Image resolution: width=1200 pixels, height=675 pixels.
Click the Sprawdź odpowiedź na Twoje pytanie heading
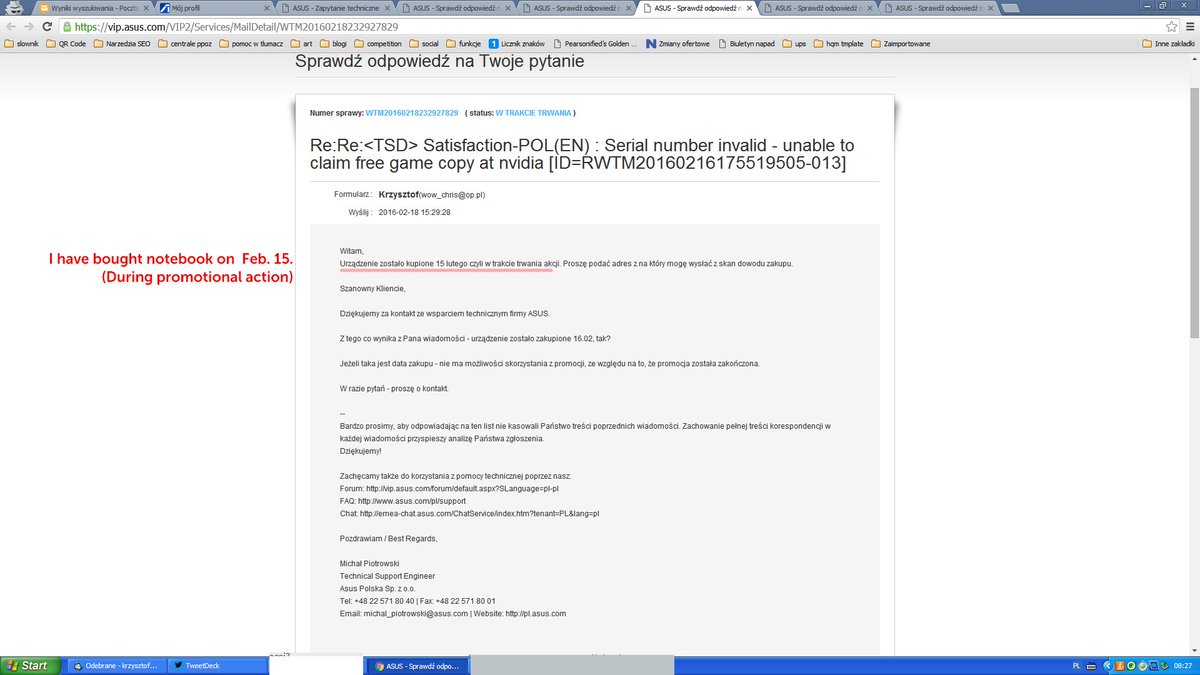[439, 62]
